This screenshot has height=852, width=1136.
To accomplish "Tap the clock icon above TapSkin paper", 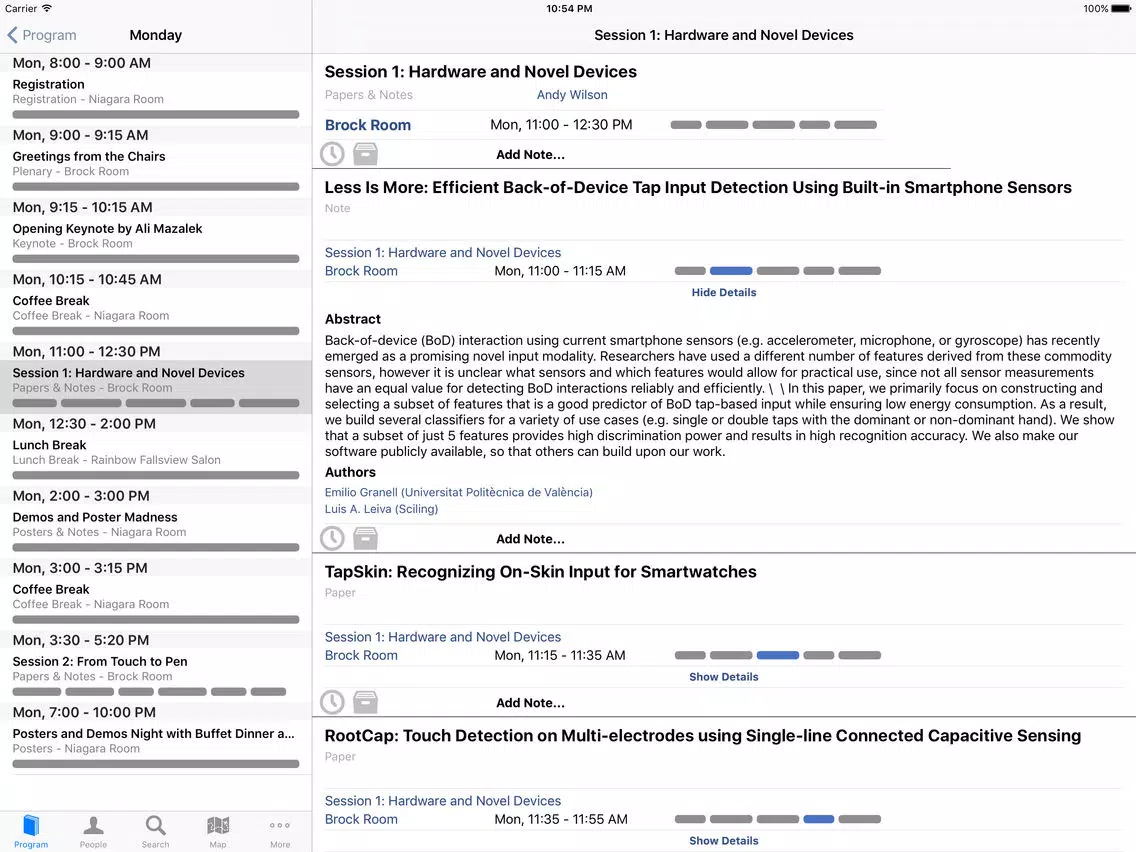I will 333,538.
